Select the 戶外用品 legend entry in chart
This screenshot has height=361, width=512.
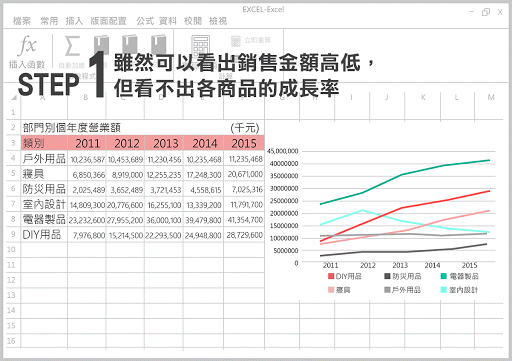click(x=402, y=290)
